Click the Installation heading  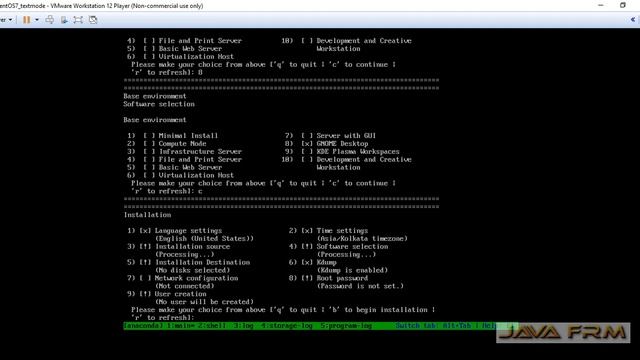click(147, 215)
